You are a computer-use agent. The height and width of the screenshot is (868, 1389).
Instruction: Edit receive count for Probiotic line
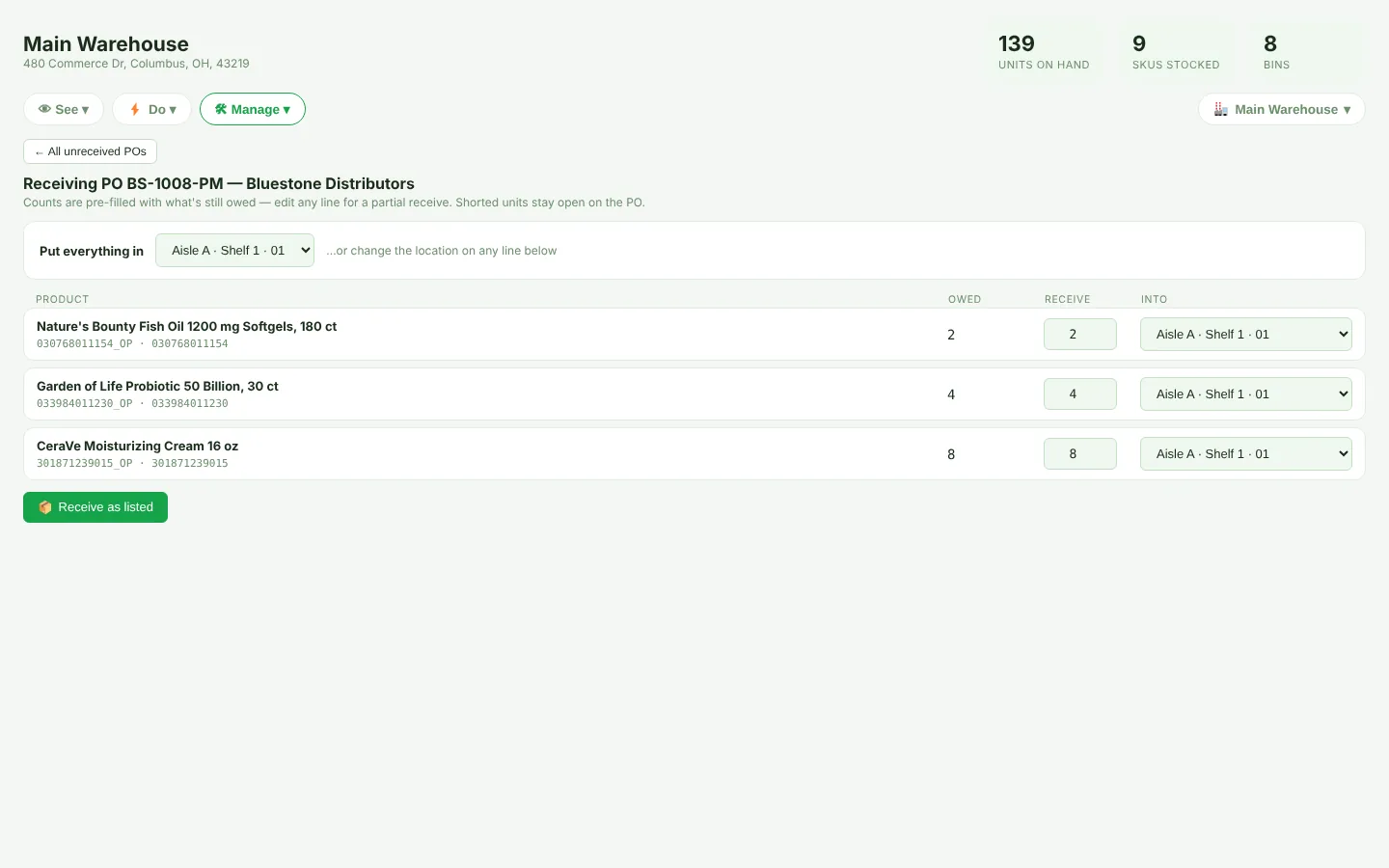coord(1080,394)
